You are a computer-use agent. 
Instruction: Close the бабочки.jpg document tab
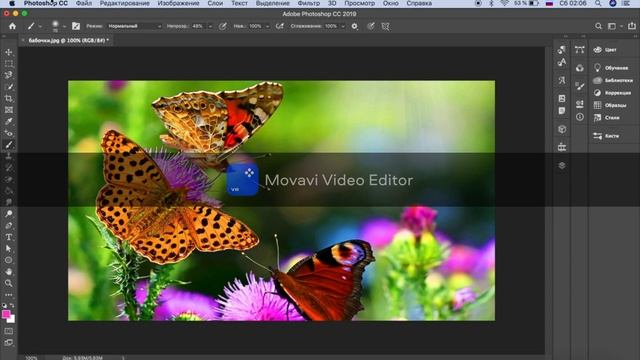coord(23,40)
